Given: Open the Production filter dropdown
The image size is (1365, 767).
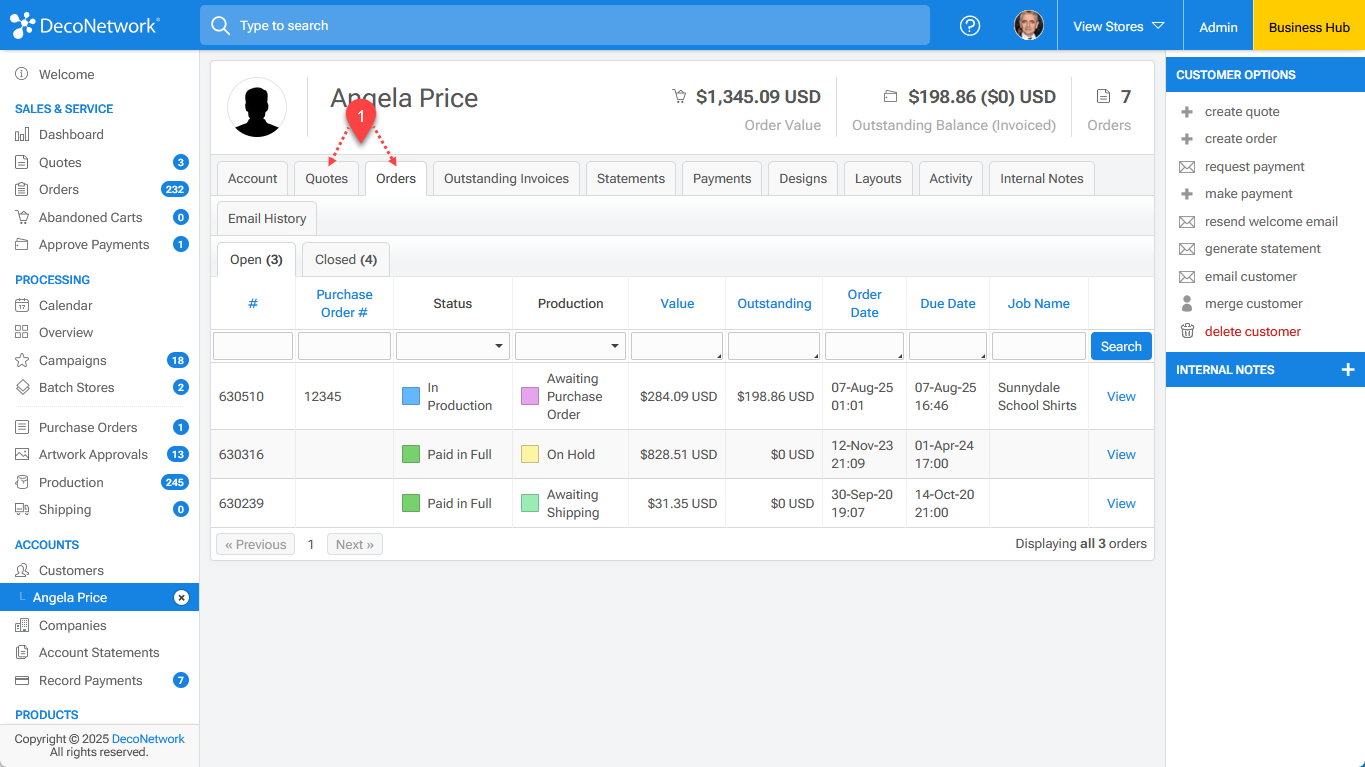Looking at the screenshot, I should [x=570, y=346].
